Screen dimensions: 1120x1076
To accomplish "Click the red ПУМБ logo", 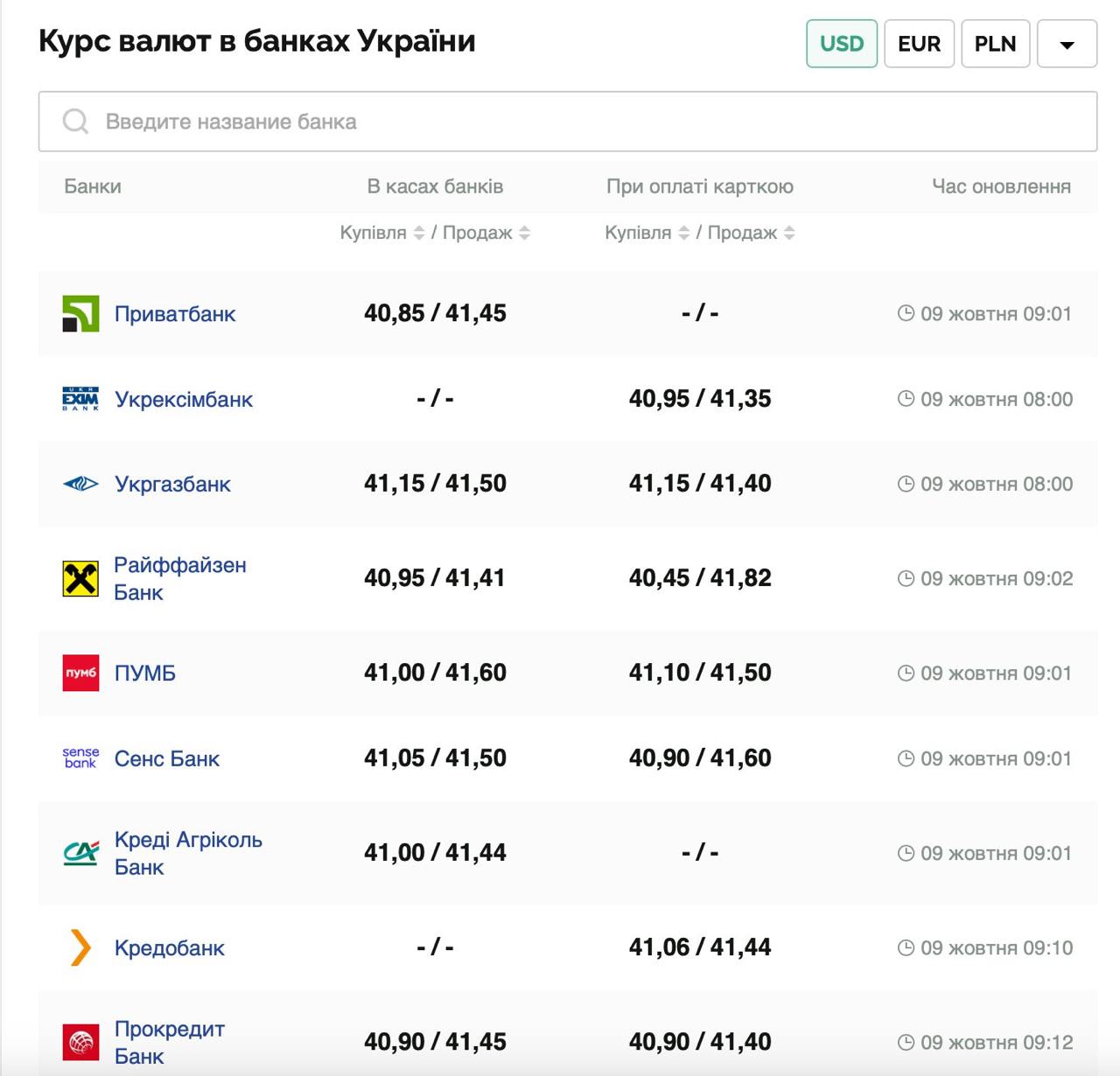I will coord(80,673).
